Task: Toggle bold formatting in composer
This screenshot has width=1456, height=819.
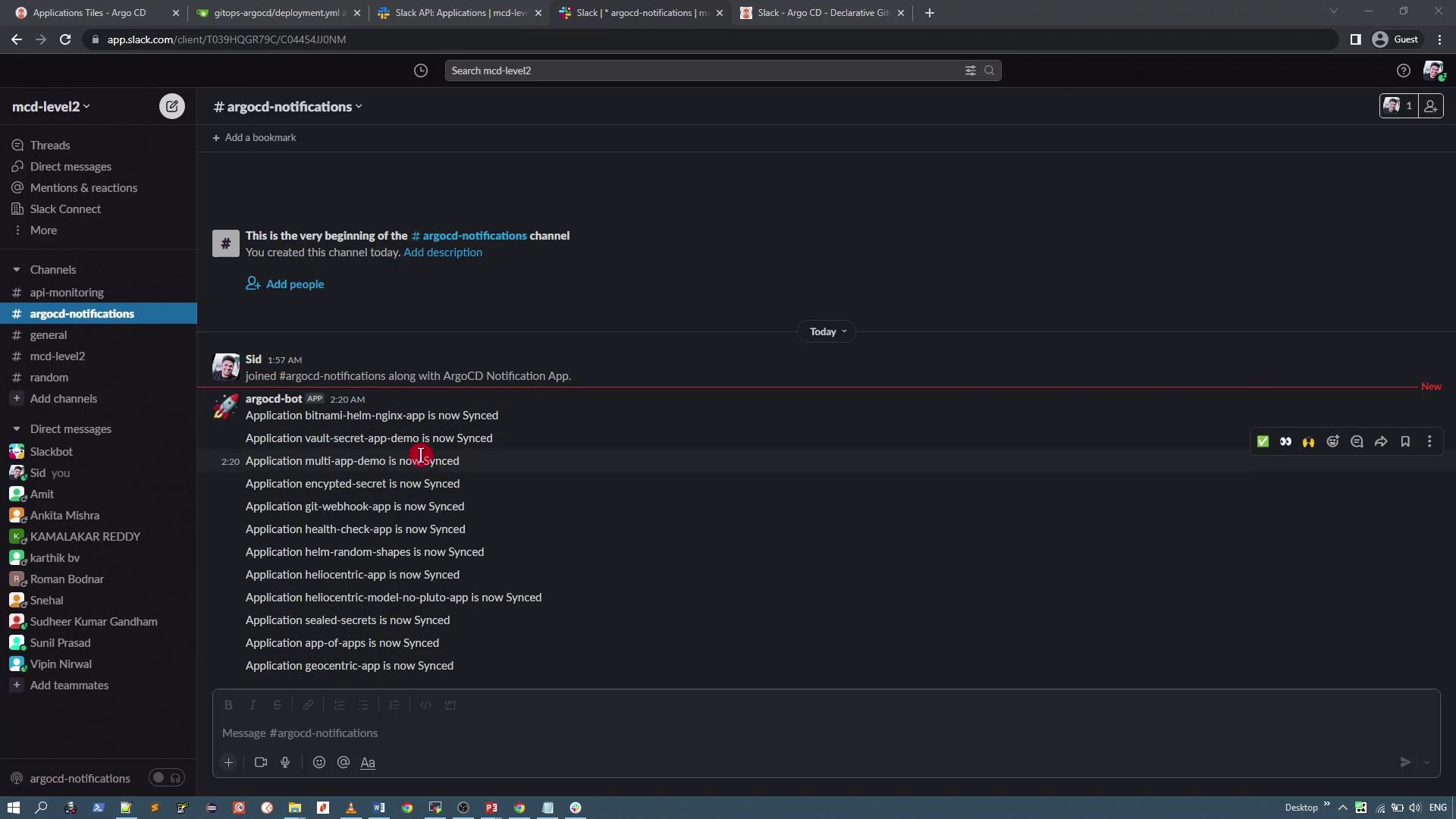Action: [228, 705]
